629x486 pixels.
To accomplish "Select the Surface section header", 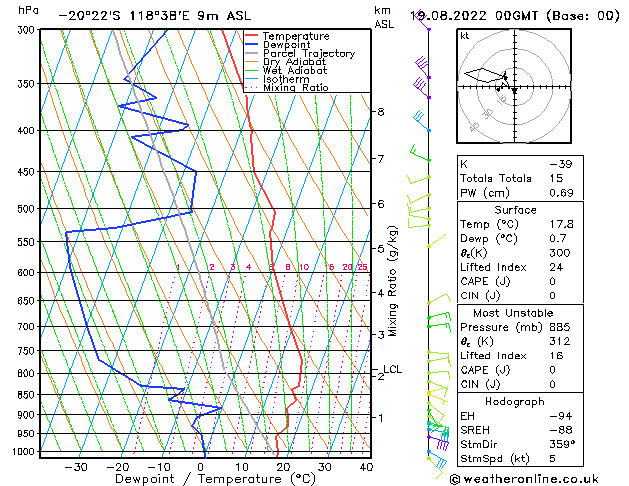I will [x=514, y=211].
